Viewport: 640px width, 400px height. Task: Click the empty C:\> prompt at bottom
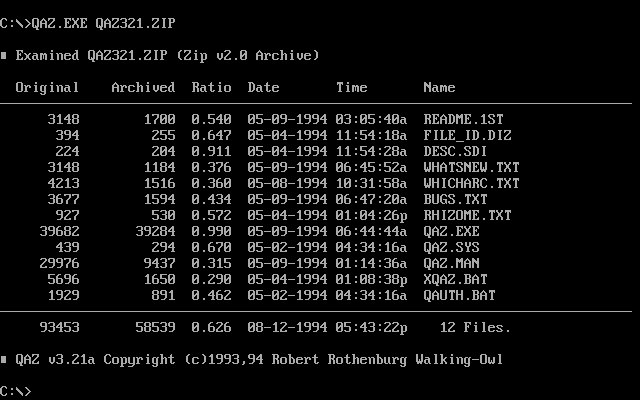[x=16, y=391]
